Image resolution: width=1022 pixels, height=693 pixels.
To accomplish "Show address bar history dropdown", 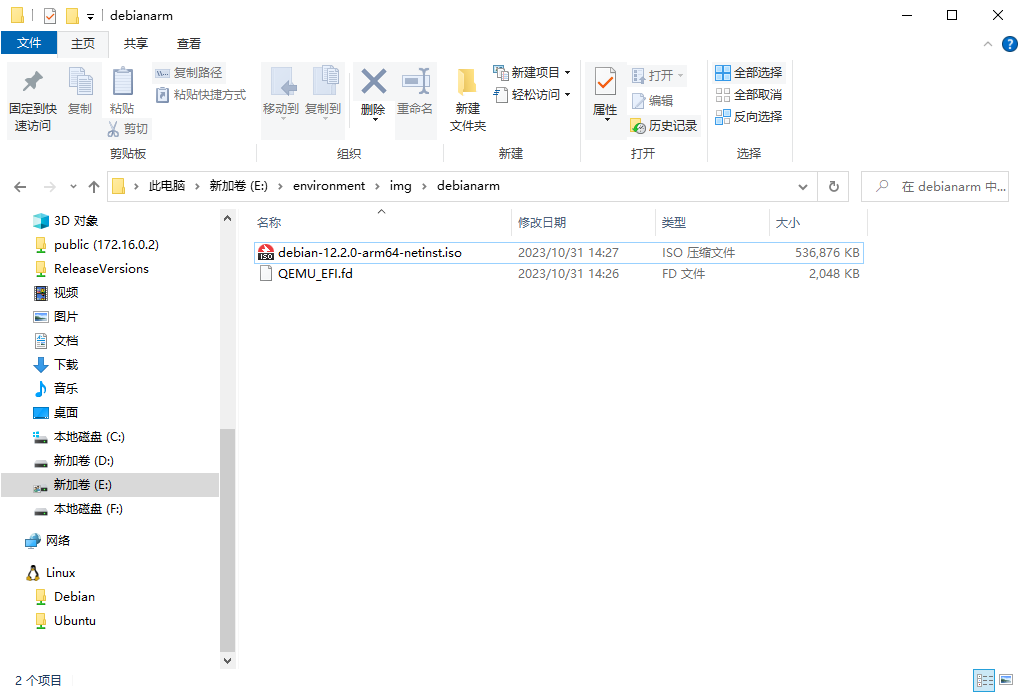I will tap(803, 186).
